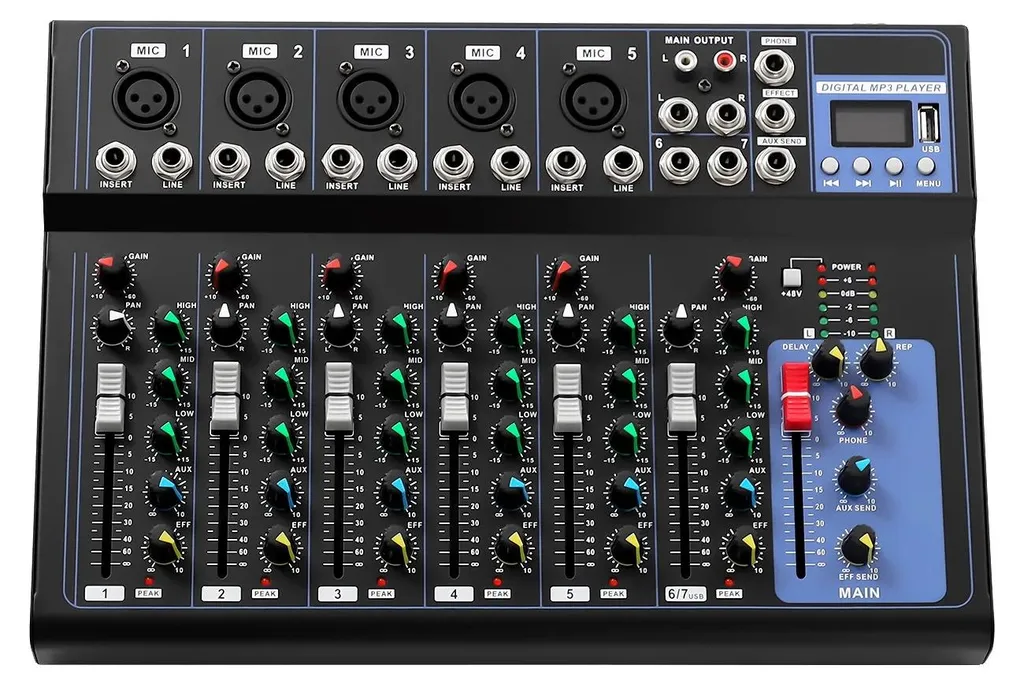Screen dimensions: 1024x685
Task: Skip to next track on MP3 player
Action: (x=862, y=165)
